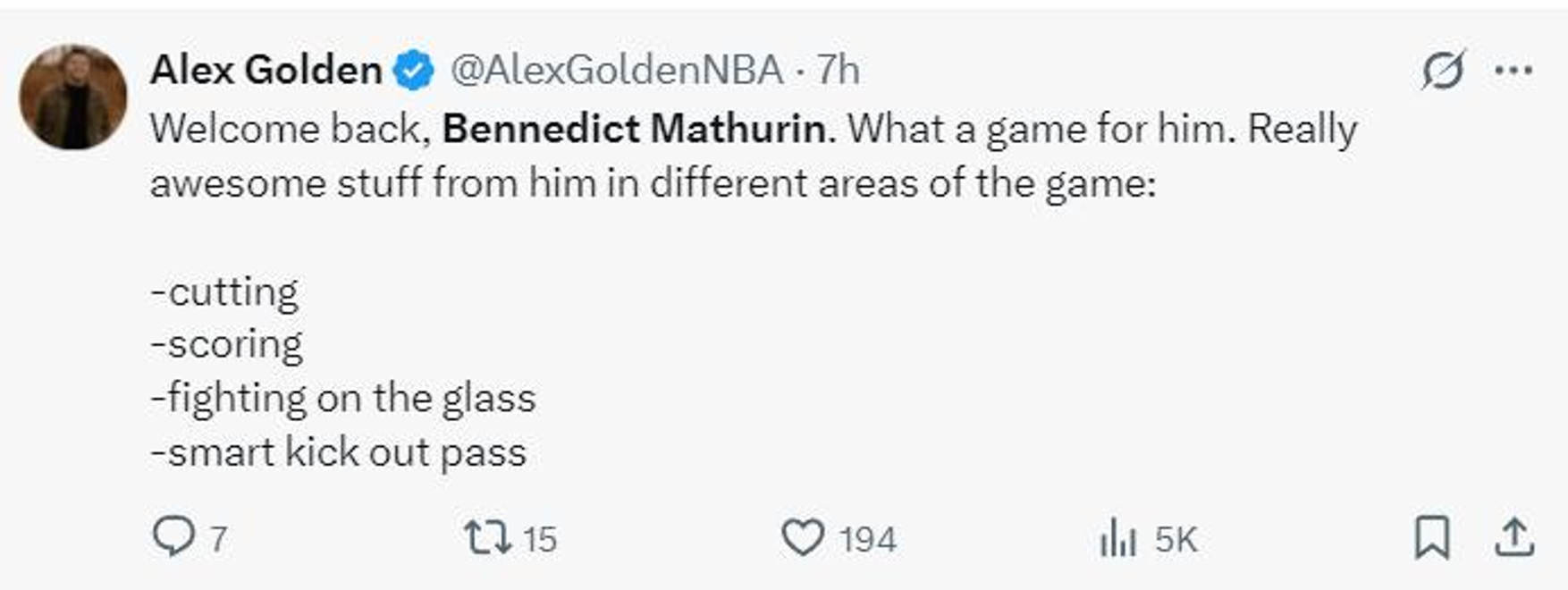
Task: Open the three-dot More options menu
Action: coord(1513,70)
